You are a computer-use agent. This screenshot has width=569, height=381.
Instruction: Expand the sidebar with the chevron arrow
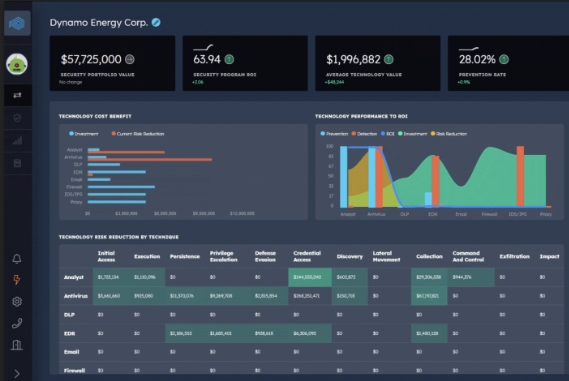[17, 374]
